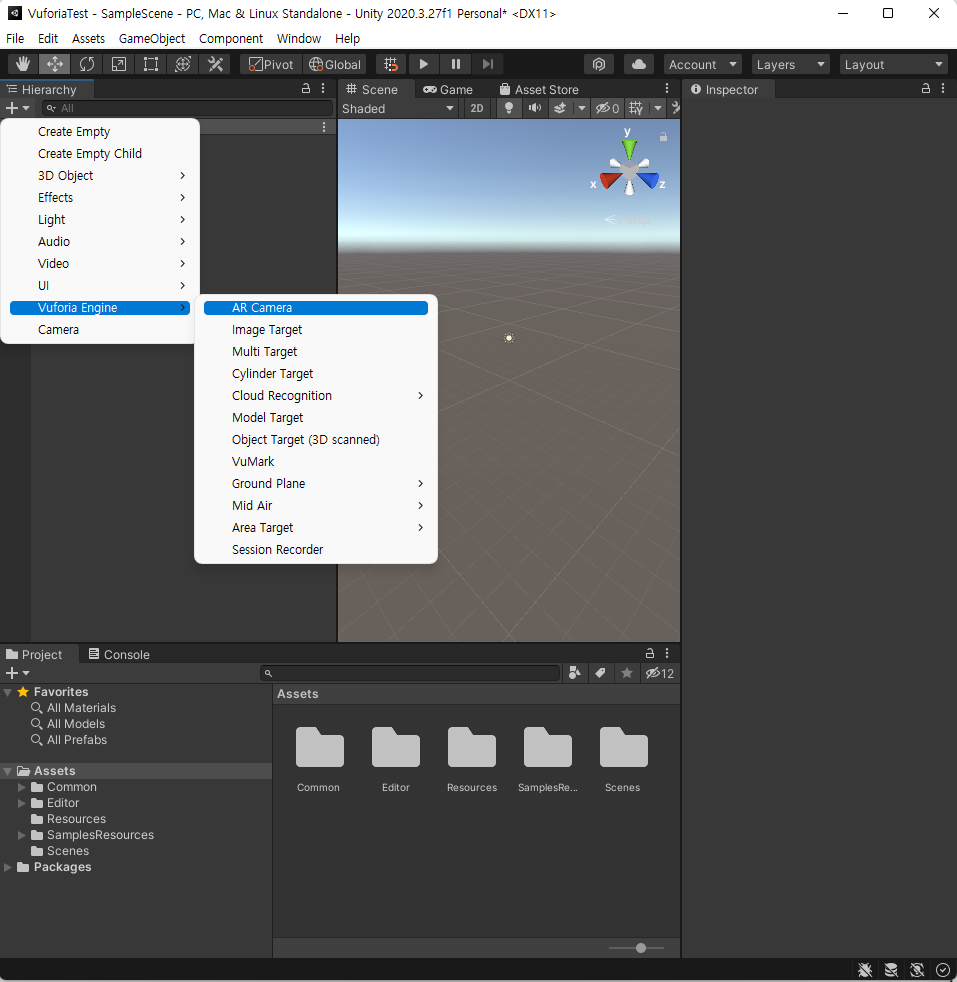Toggle scene effects icon
This screenshot has width=957, height=982.
point(560,108)
